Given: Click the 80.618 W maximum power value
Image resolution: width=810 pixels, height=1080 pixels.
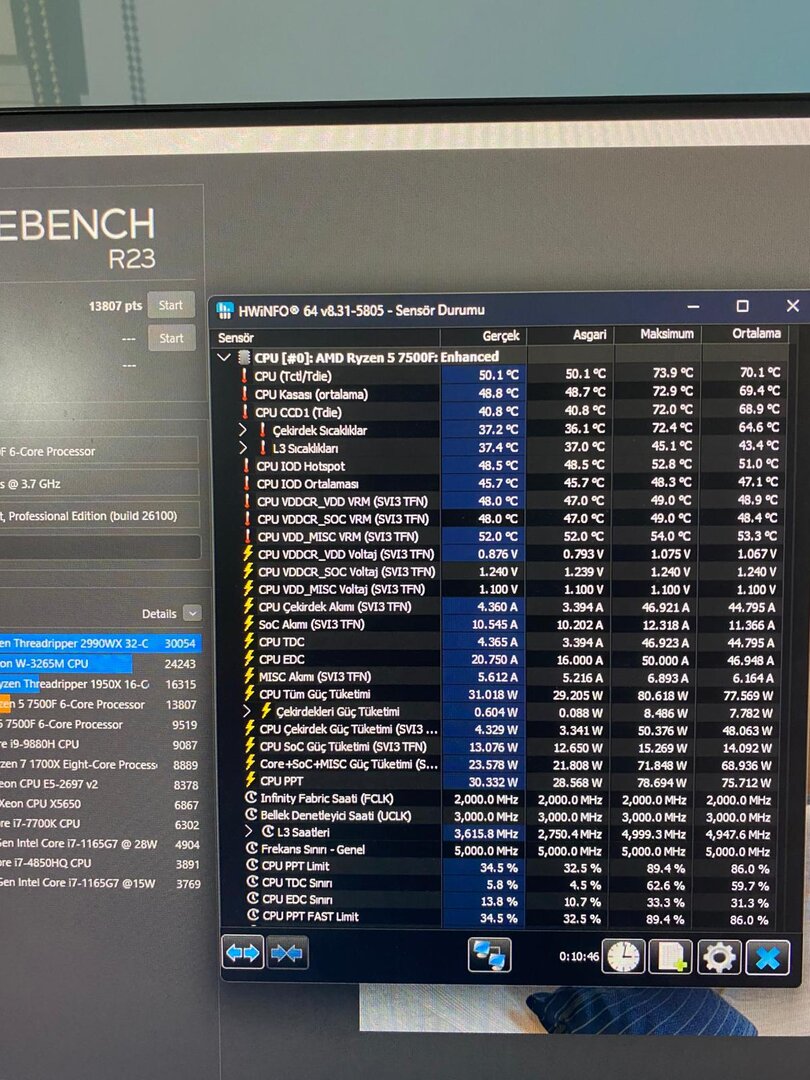Looking at the screenshot, I should [662, 696].
